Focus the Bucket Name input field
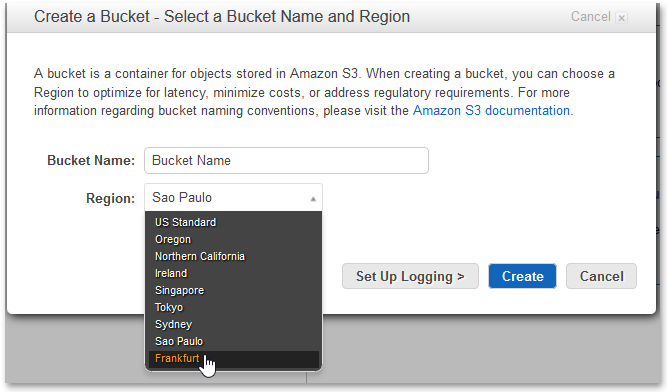The height and width of the screenshot is (392, 667). click(x=286, y=160)
